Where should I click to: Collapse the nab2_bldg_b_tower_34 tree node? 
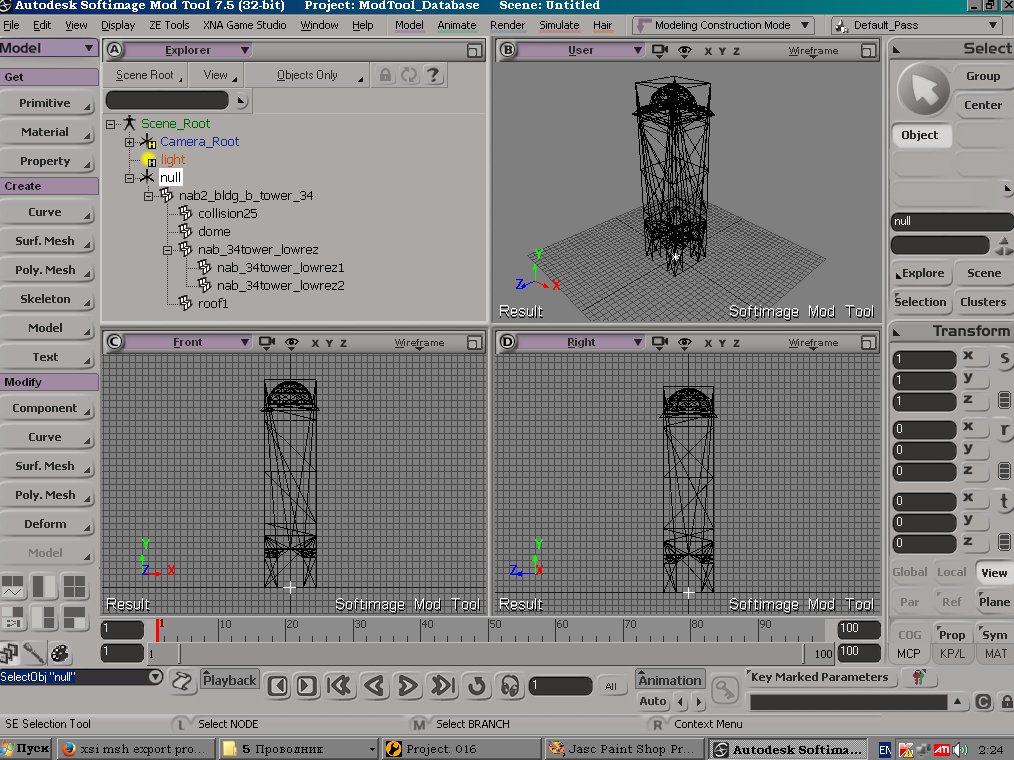(148, 195)
